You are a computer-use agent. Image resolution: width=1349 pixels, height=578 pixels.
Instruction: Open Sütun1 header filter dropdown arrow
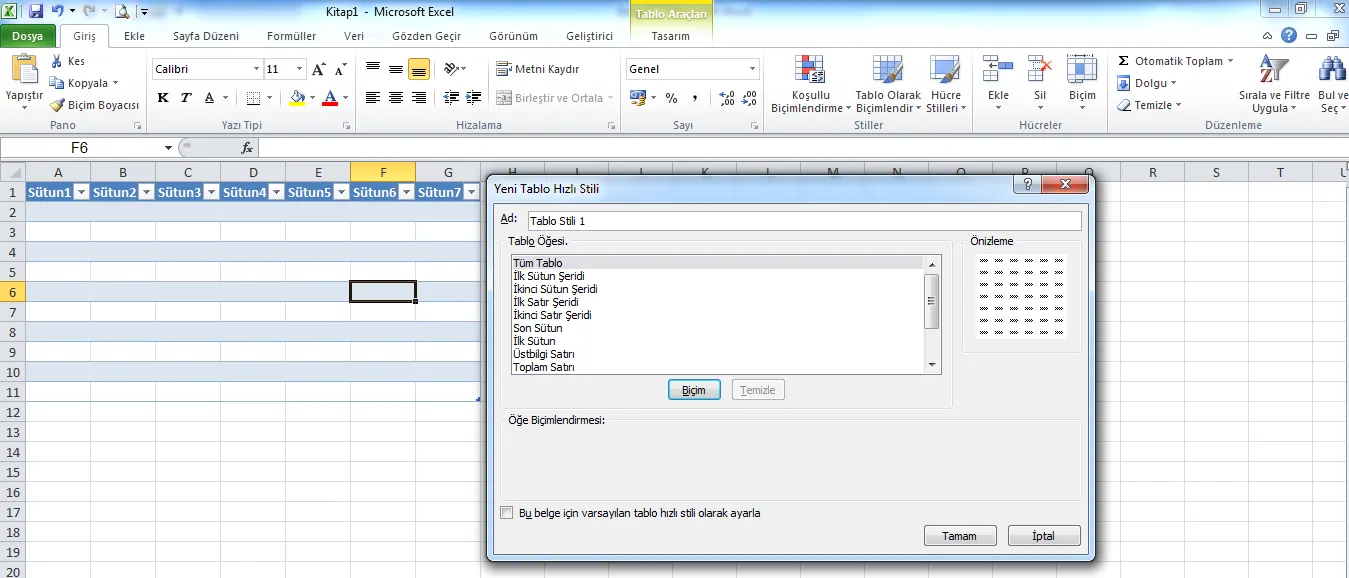pyautogui.click(x=82, y=192)
